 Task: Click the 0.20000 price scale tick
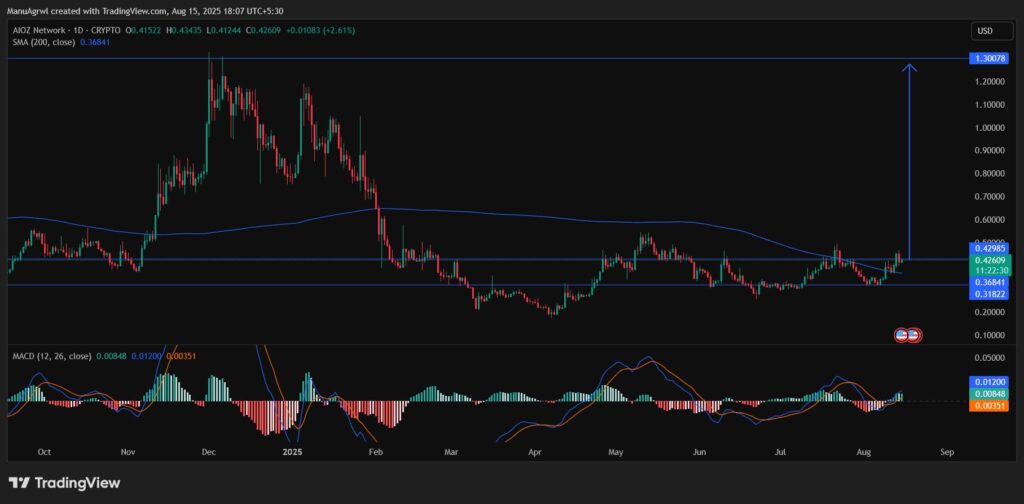pyautogui.click(x=990, y=312)
